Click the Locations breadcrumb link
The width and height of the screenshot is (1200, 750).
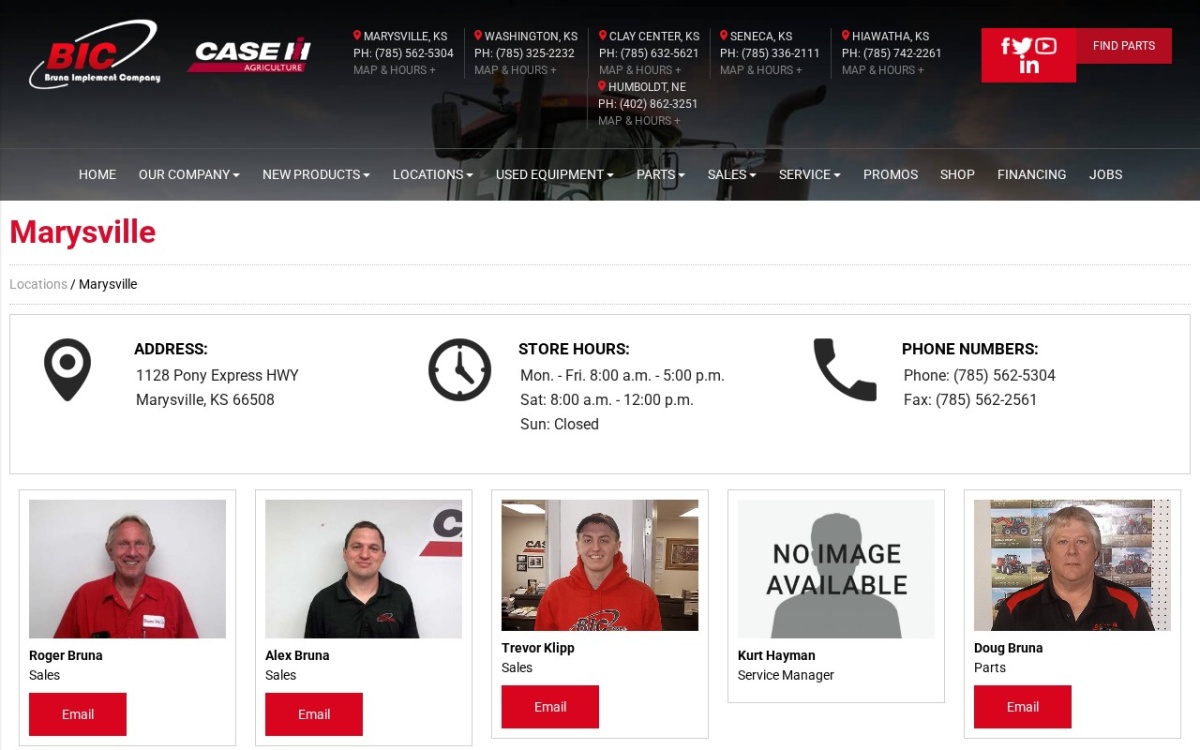38,284
